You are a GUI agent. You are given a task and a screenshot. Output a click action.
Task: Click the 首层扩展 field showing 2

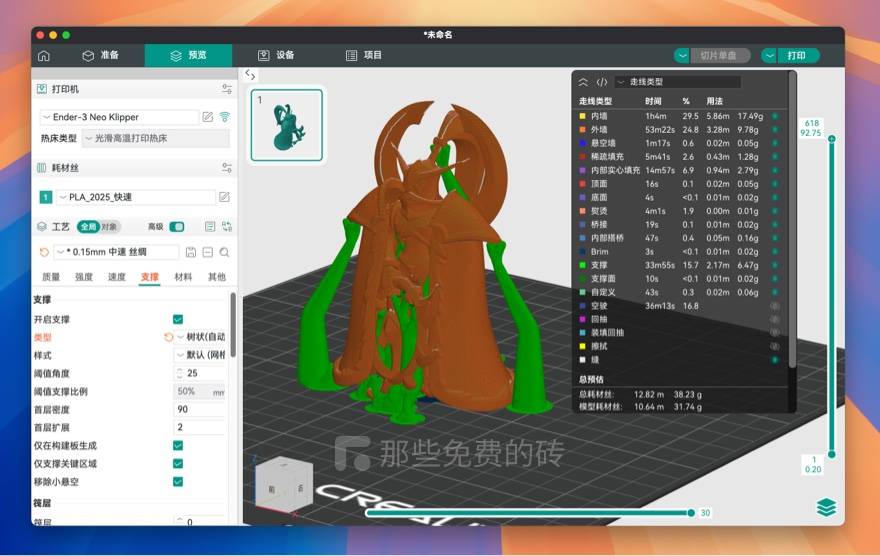point(200,427)
